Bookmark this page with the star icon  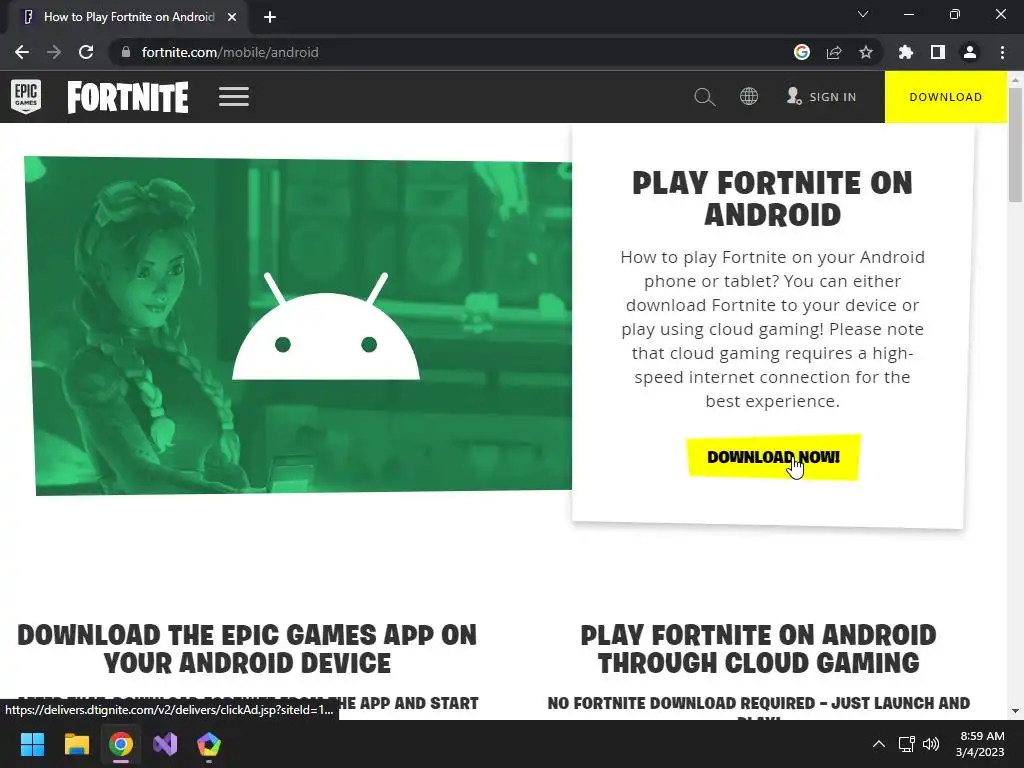(866, 52)
